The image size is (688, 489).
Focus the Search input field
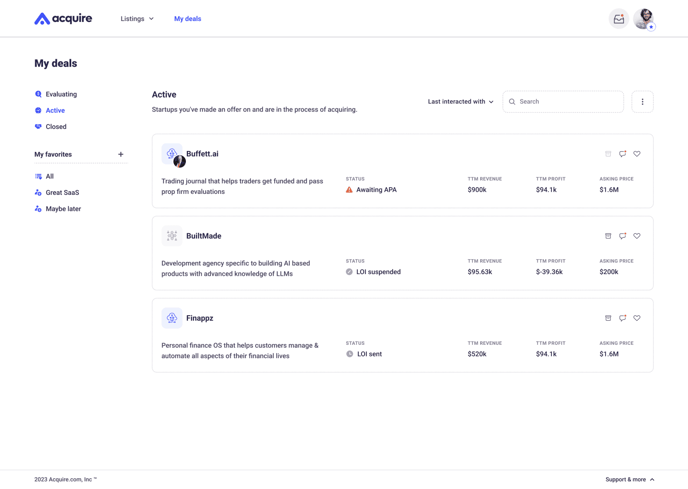coord(563,101)
